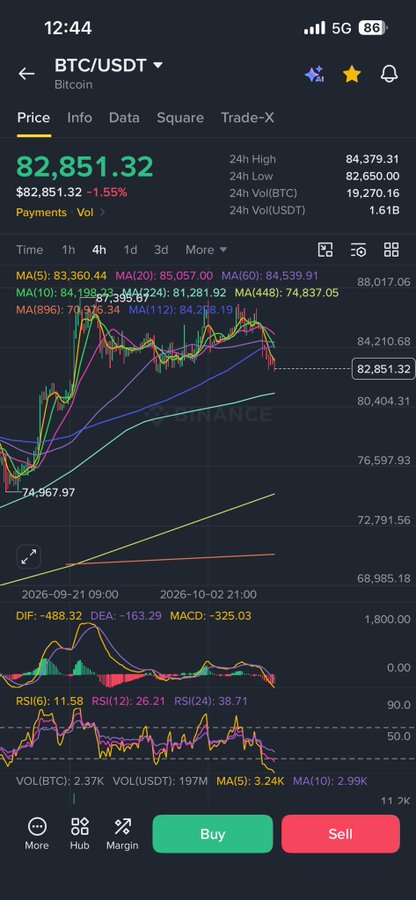Open price alerts bell icon
This screenshot has width=416, height=900.
point(390,73)
